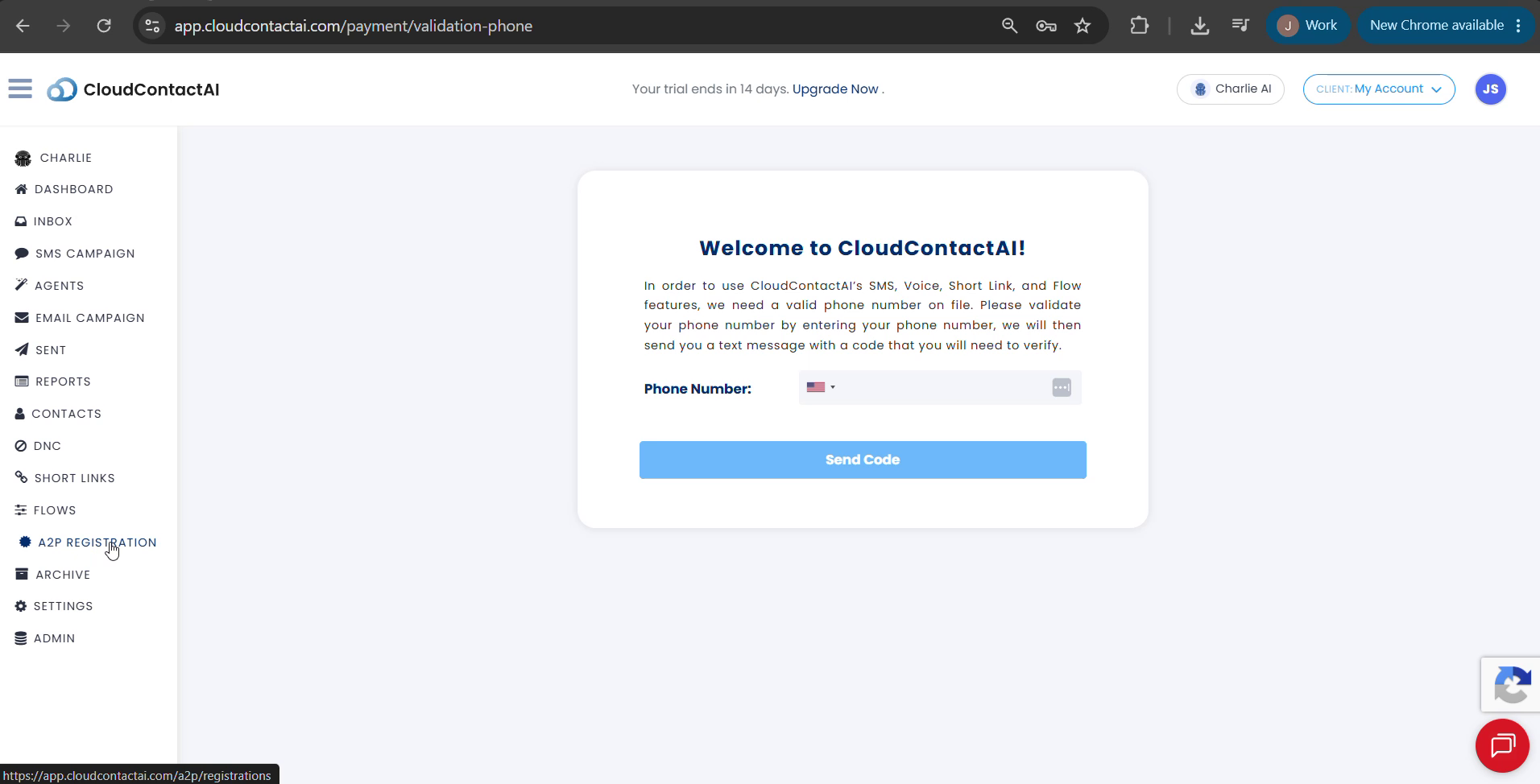Viewport: 1540px width, 784px height.
Task: Open the red live chat bubble
Action: 1502,746
